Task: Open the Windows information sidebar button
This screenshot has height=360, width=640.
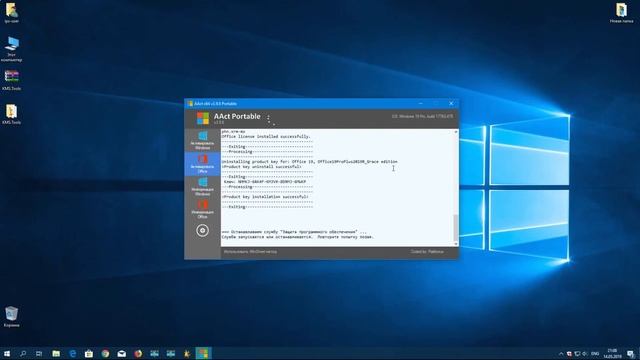Action: pyautogui.click(x=202, y=187)
